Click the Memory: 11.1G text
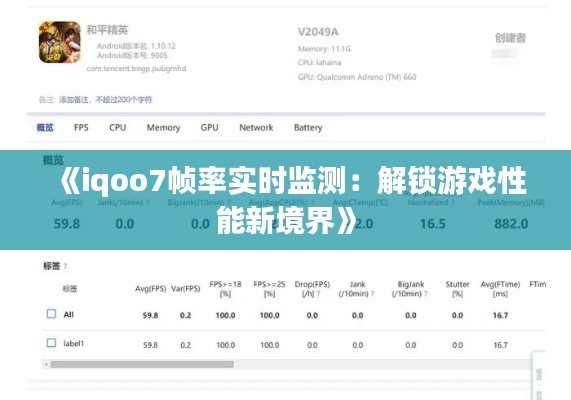This screenshot has width=571, height=400. coord(324,49)
